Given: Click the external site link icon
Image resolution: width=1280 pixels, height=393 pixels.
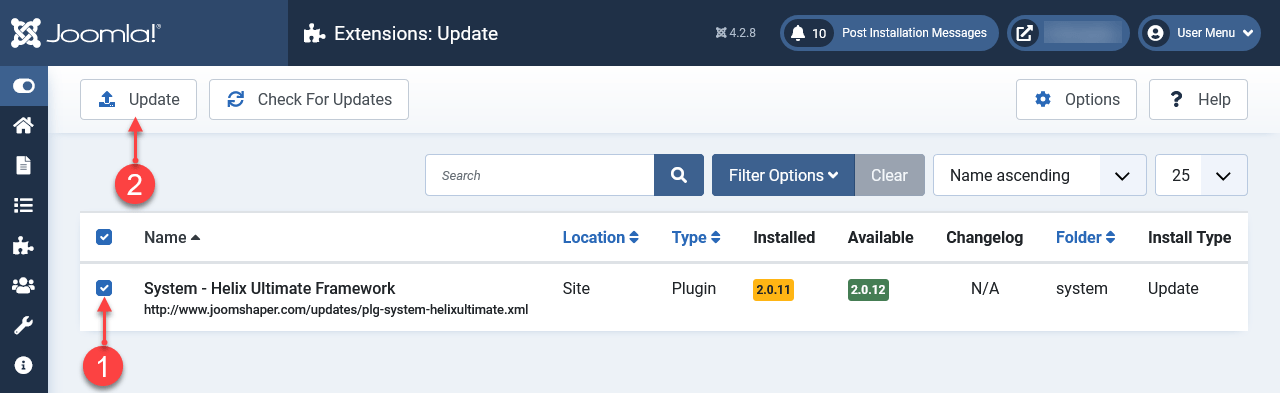Looking at the screenshot, I should [x=1025, y=33].
